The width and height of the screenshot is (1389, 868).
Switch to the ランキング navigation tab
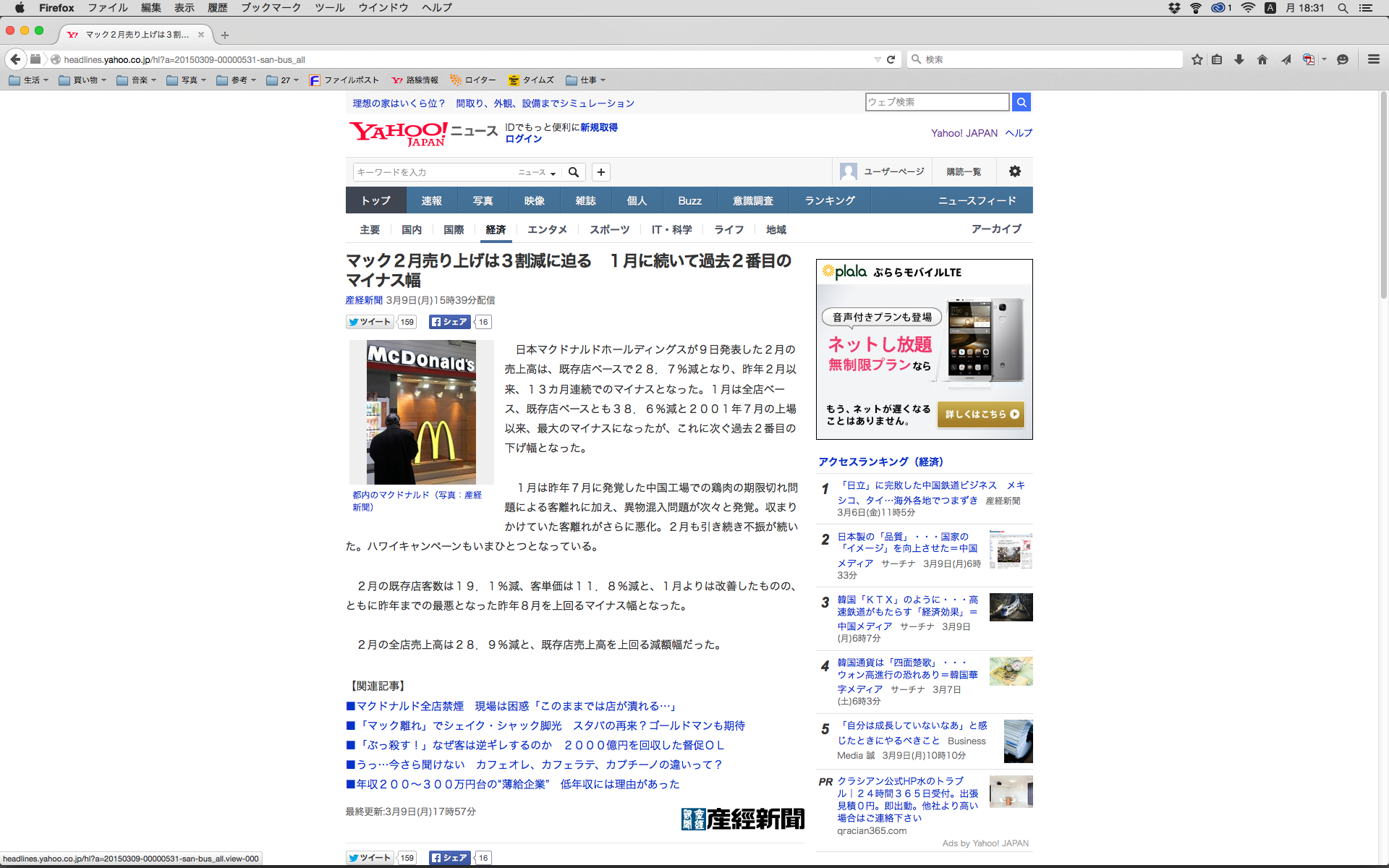tap(830, 200)
